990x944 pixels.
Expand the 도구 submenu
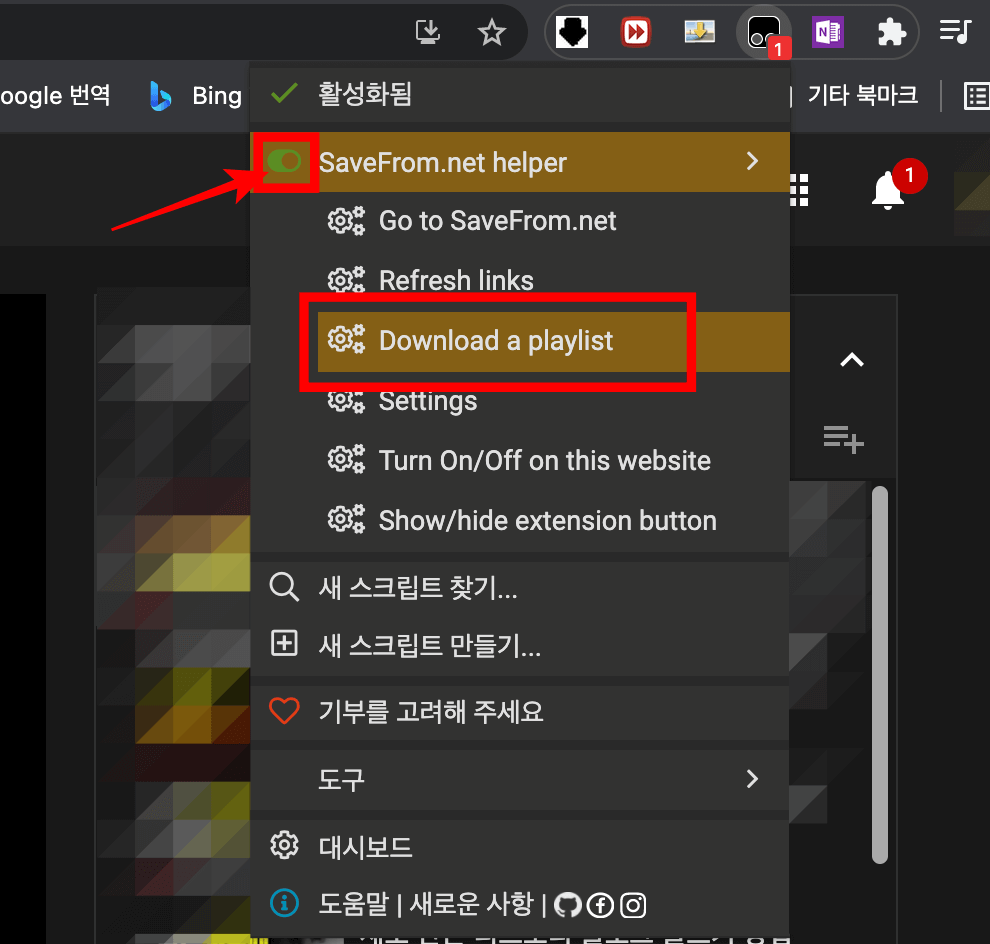click(519, 780)
